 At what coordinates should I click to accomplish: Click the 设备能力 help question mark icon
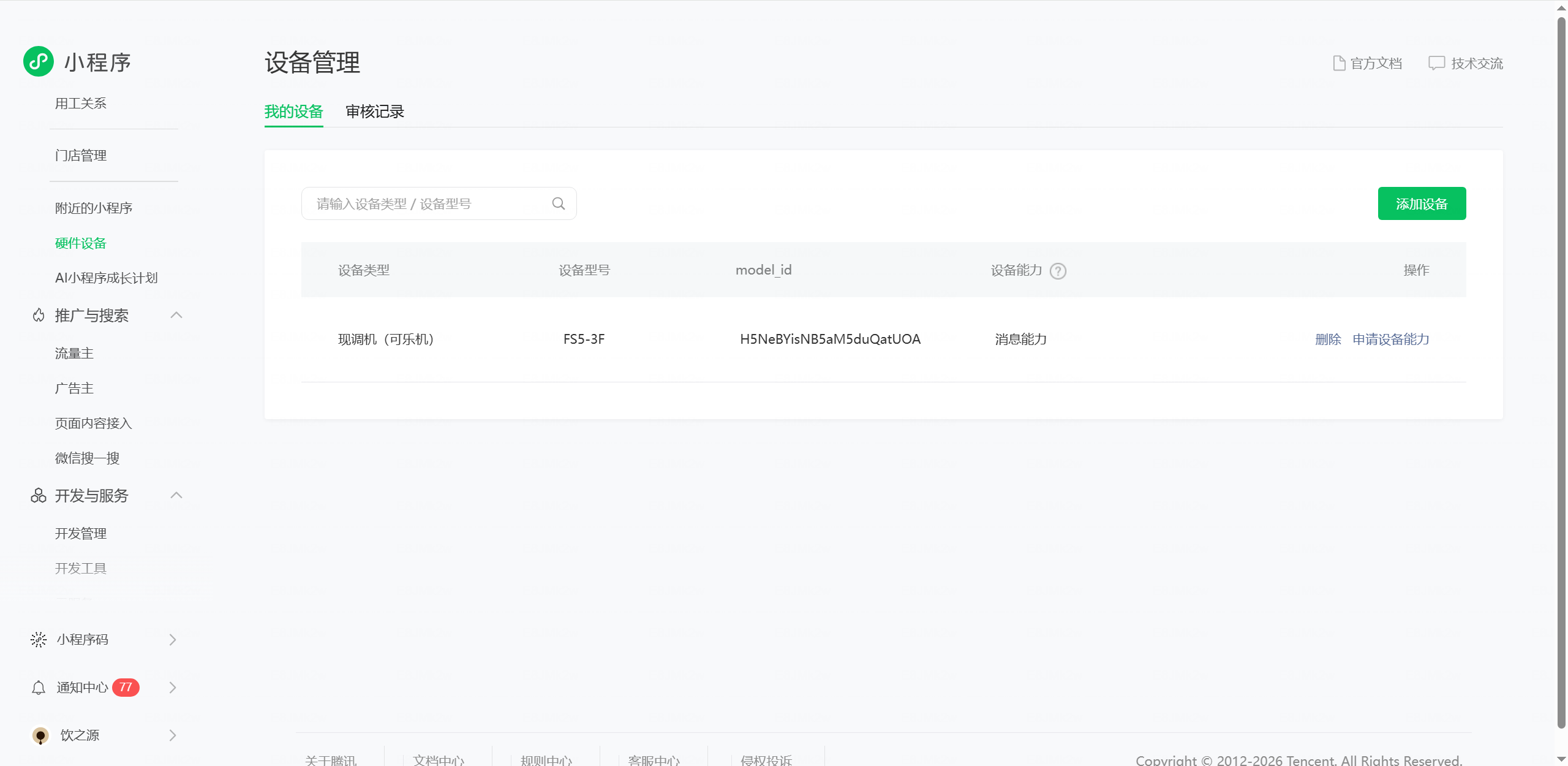pos(1058,271)
